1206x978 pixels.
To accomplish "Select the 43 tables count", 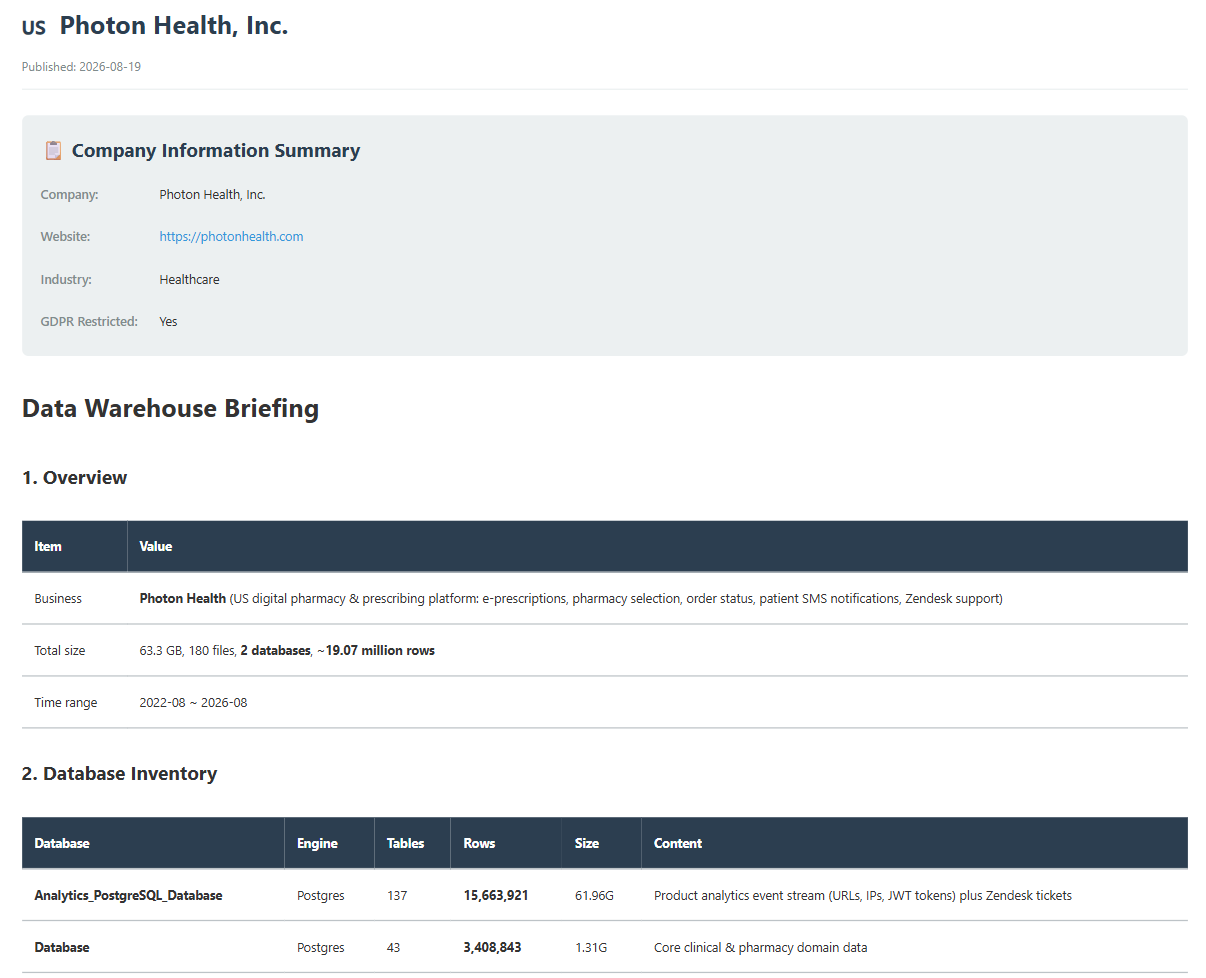I will (x=394, y=948).
